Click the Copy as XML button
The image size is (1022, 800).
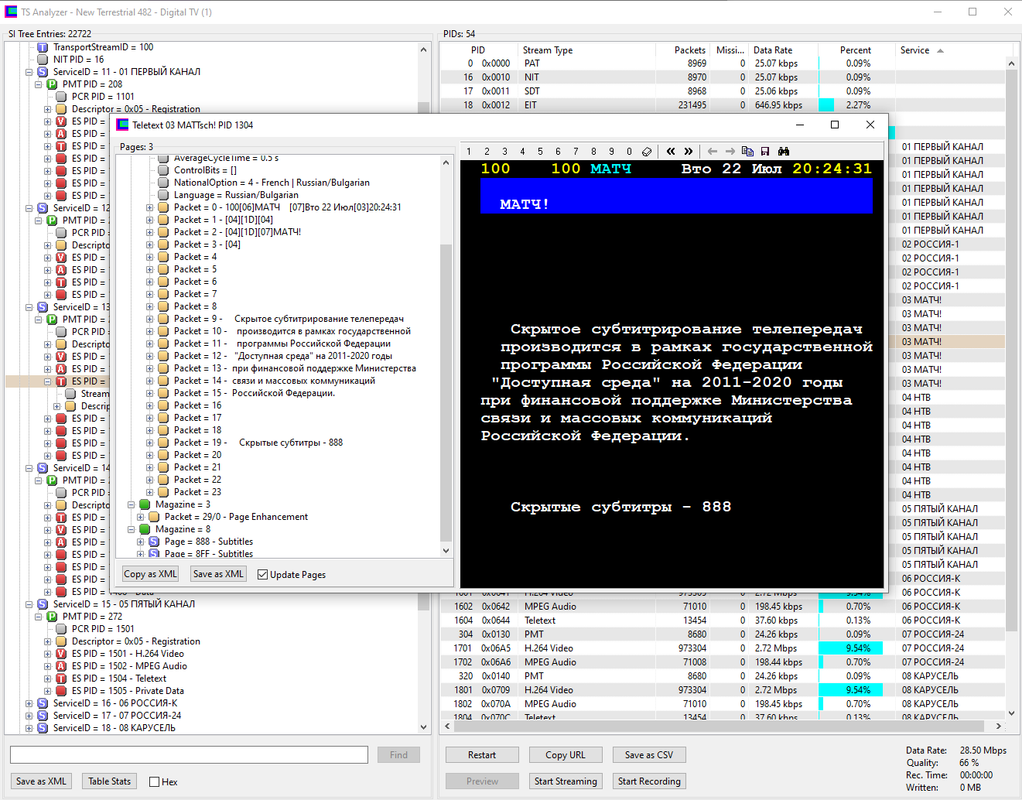[x=151, y=574]
